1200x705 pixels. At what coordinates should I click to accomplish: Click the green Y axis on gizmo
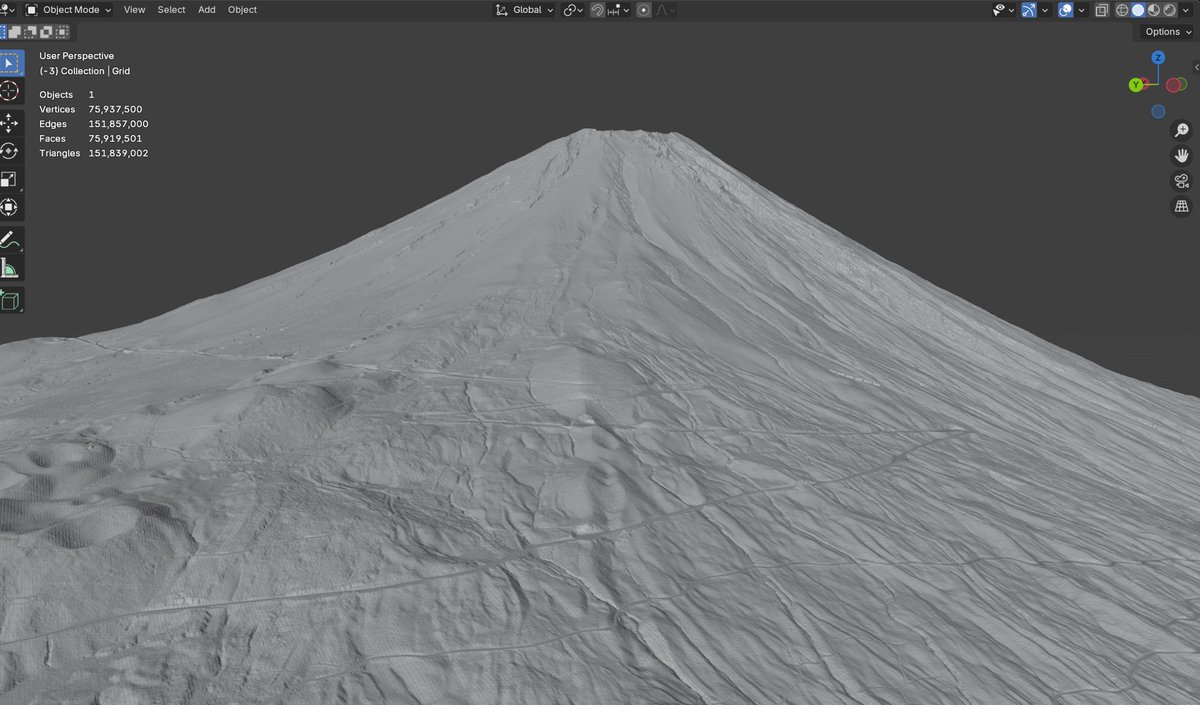[1136, 85]
